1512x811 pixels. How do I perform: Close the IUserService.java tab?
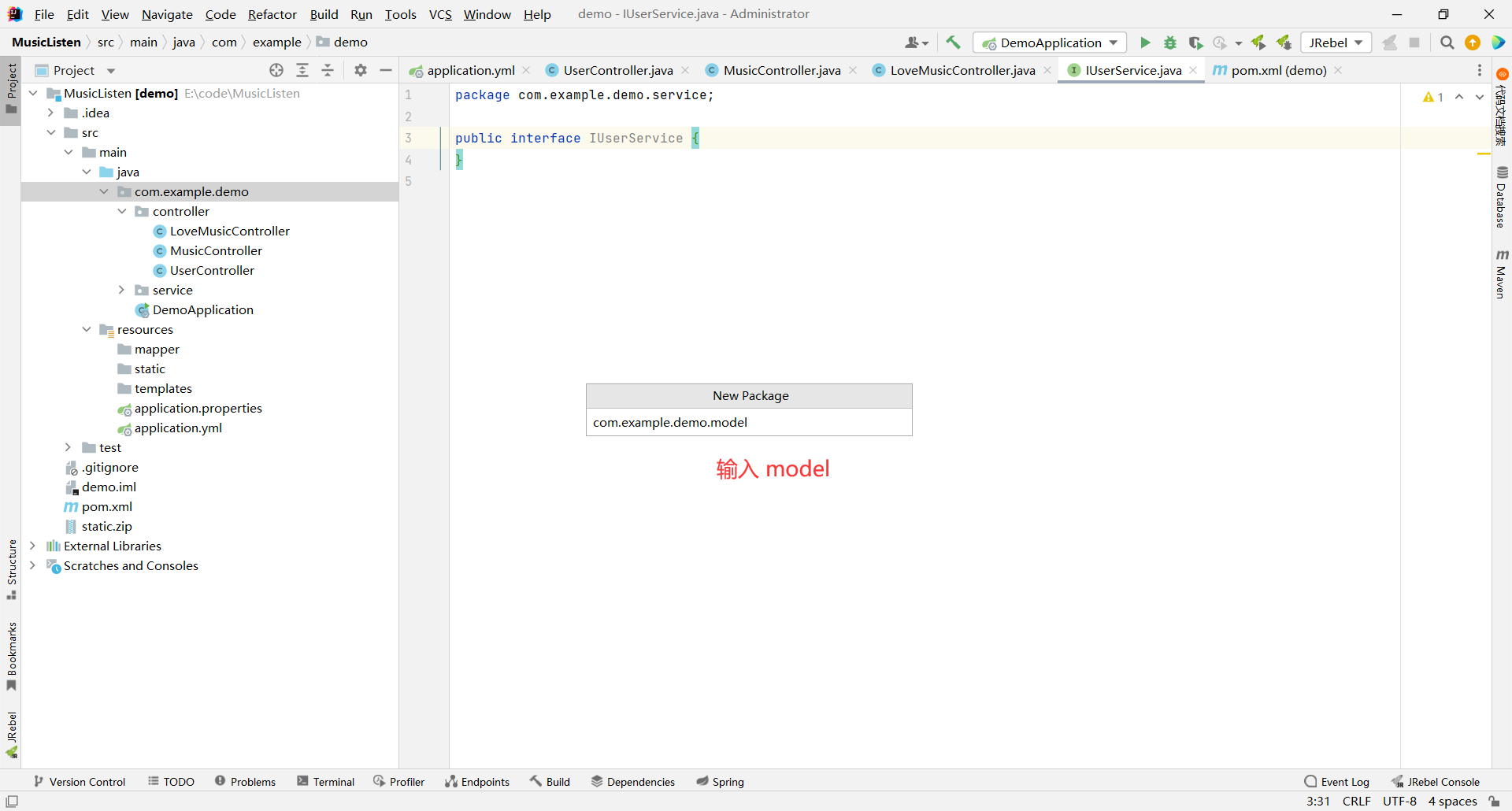(1193, 70)
